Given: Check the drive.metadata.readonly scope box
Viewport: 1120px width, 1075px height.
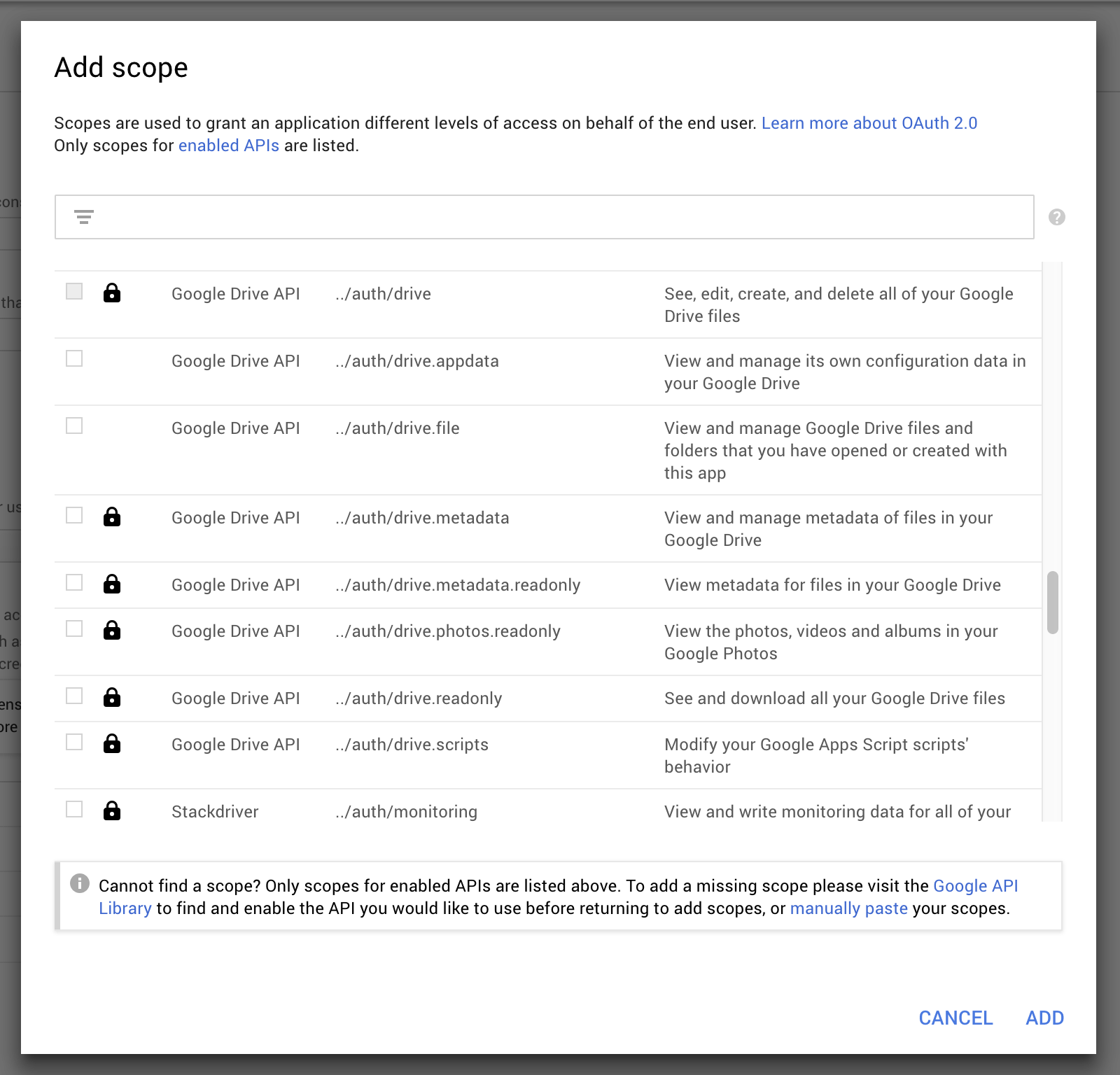Looking at the screenshot, I should (74, 582).
